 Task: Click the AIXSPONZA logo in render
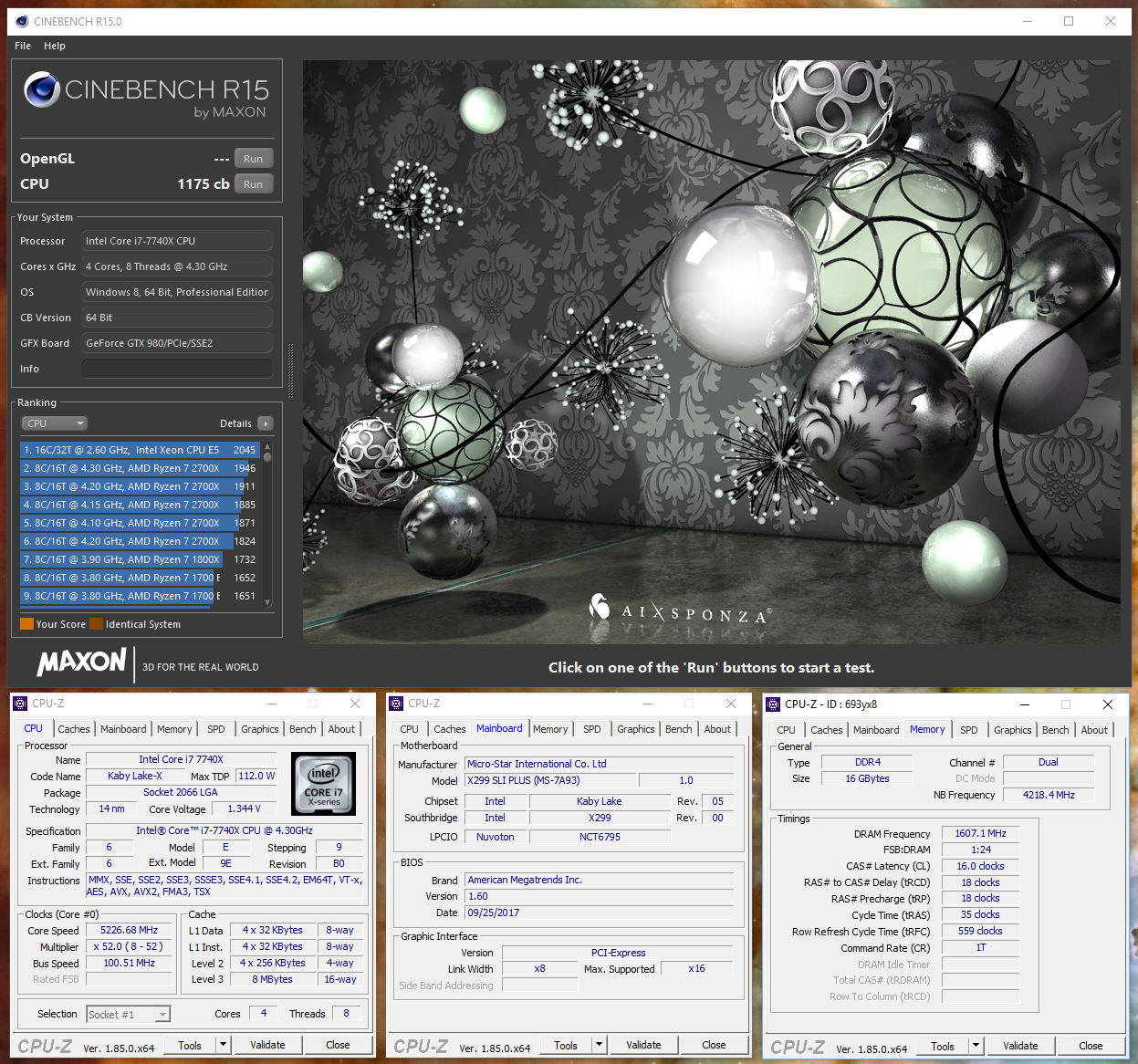[681, 610]
